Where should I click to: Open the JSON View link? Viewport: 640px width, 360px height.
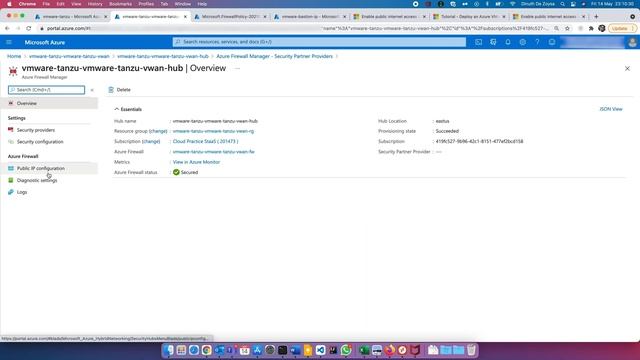611,109
